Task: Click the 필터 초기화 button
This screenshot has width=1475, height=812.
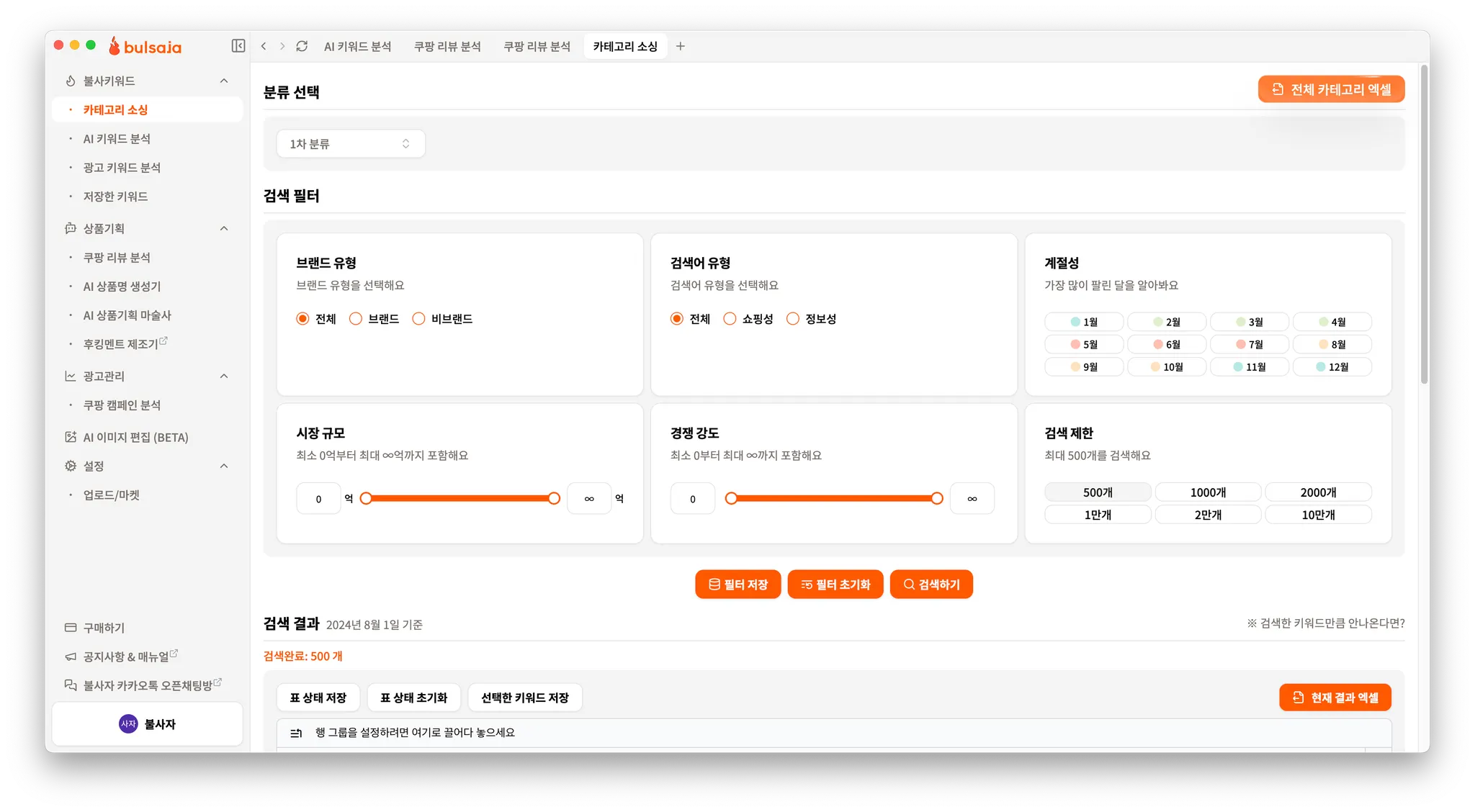Action: [x=835, y=585]
